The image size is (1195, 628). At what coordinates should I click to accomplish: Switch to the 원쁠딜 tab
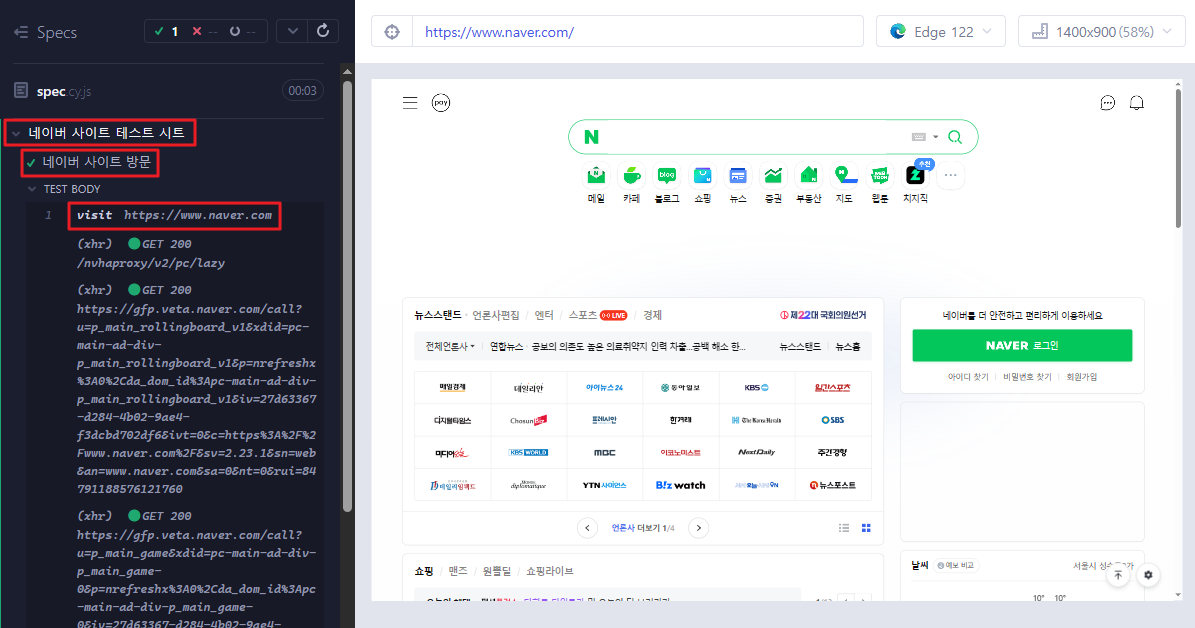(497, 571)
